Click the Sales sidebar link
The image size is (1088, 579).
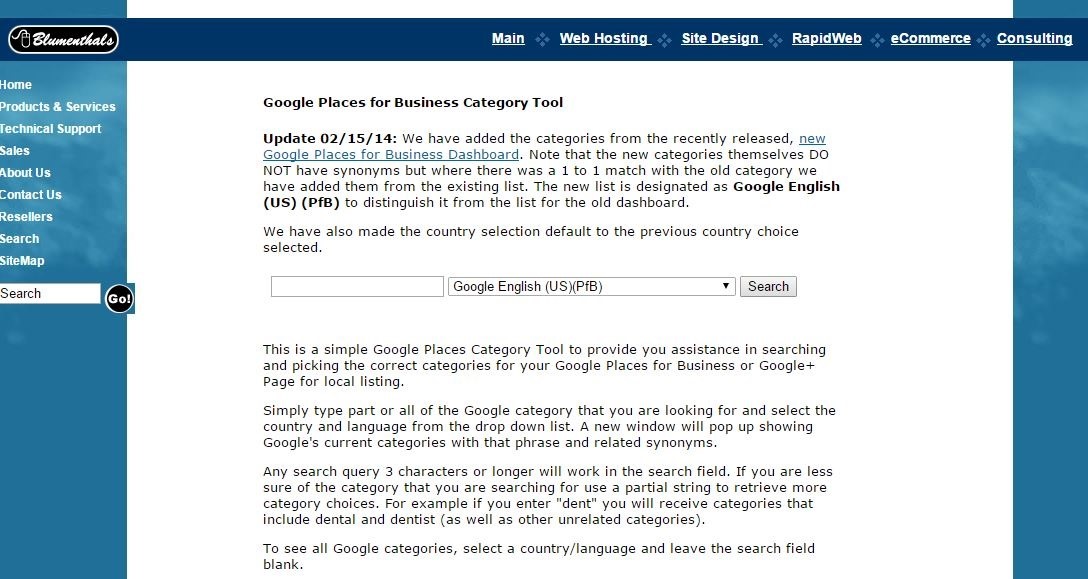(x=15, y=151)
